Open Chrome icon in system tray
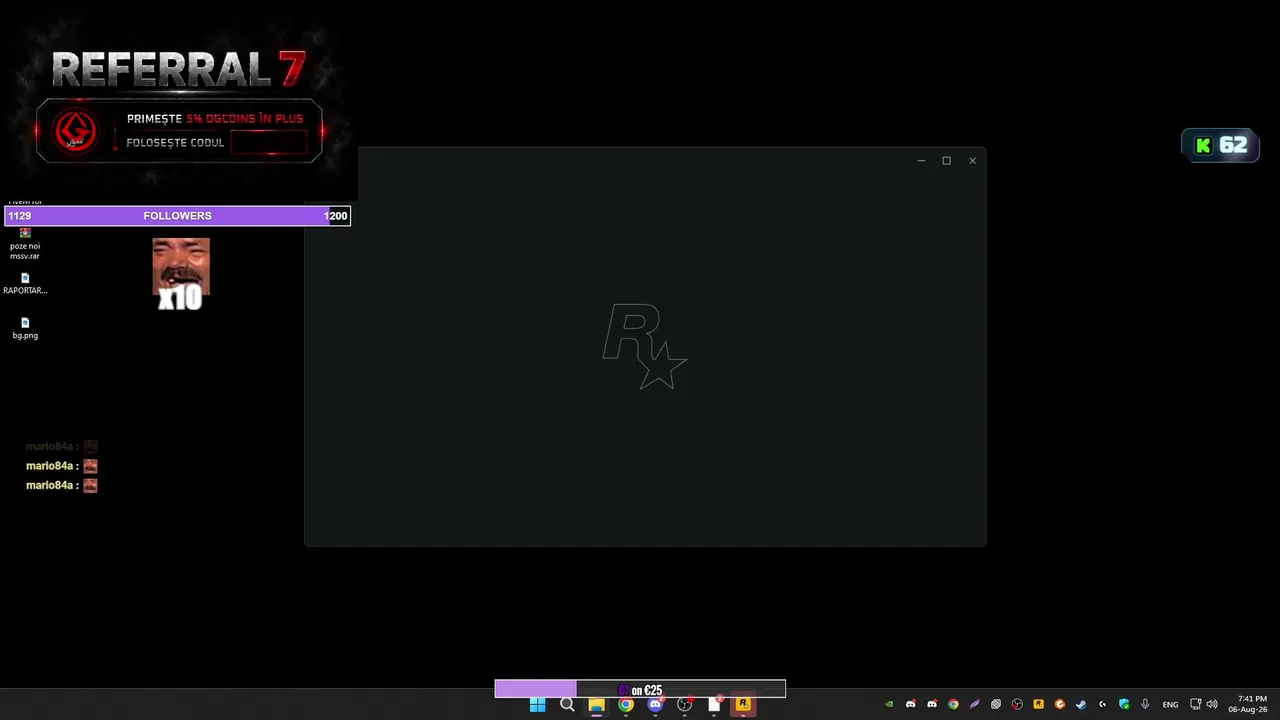Image resolution: width=1280 pixels, height=720 pixels. [953, 704]
